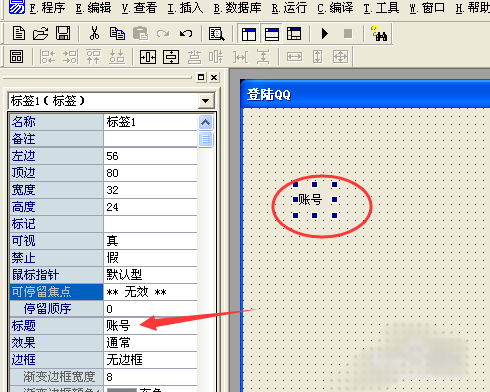
Task: Edit the 停留顺序 value 0
Action: tap(150, 309)
